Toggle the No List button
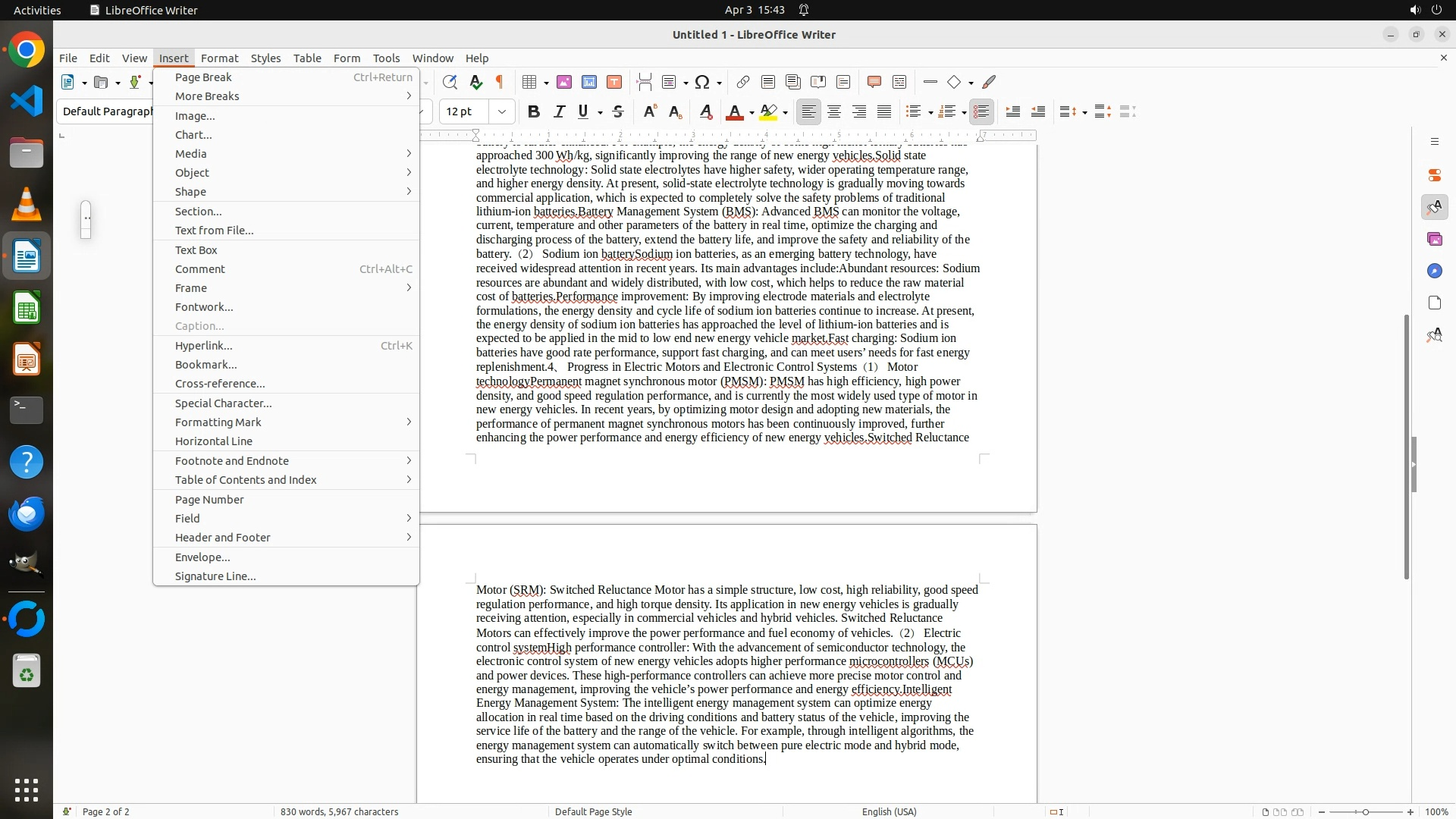Image resolution: width=1456 pixels, height=819 pixels. [981, 112]
